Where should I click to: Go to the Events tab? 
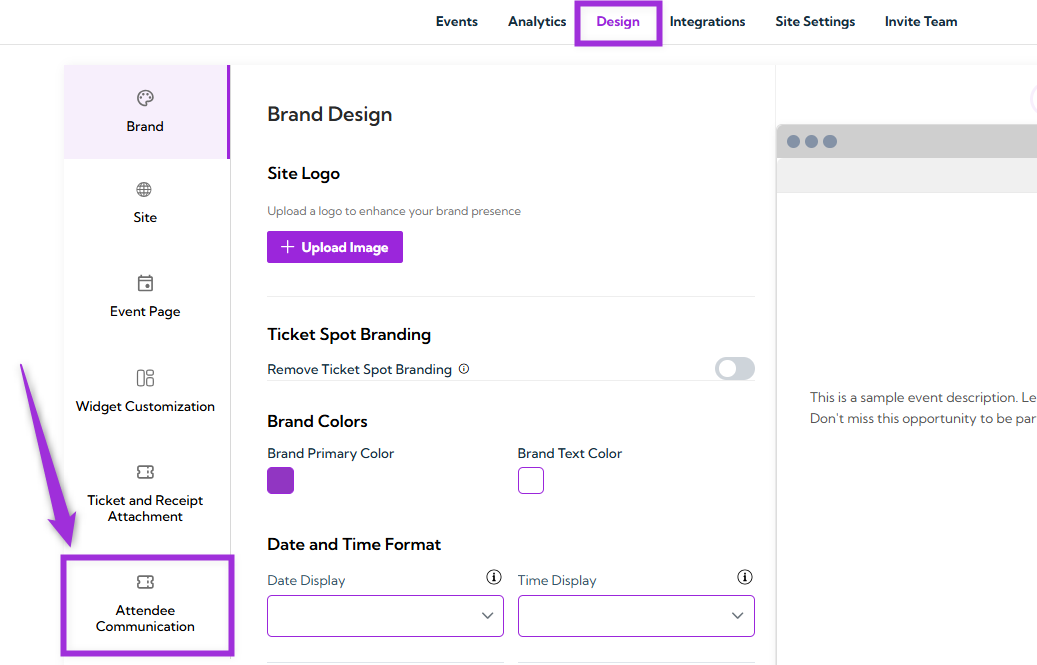click(457, 22)
